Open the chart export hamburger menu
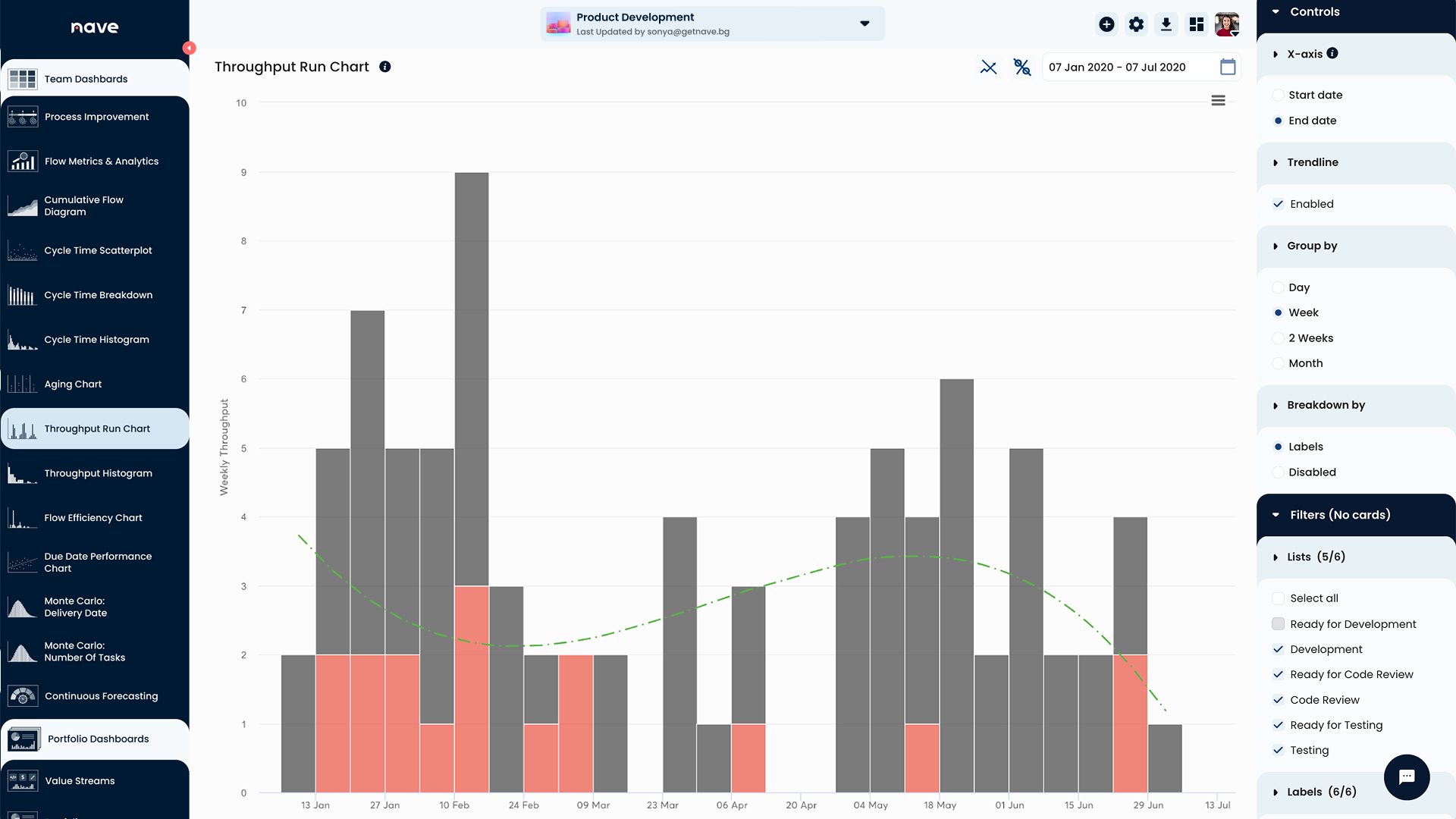 1219,100
